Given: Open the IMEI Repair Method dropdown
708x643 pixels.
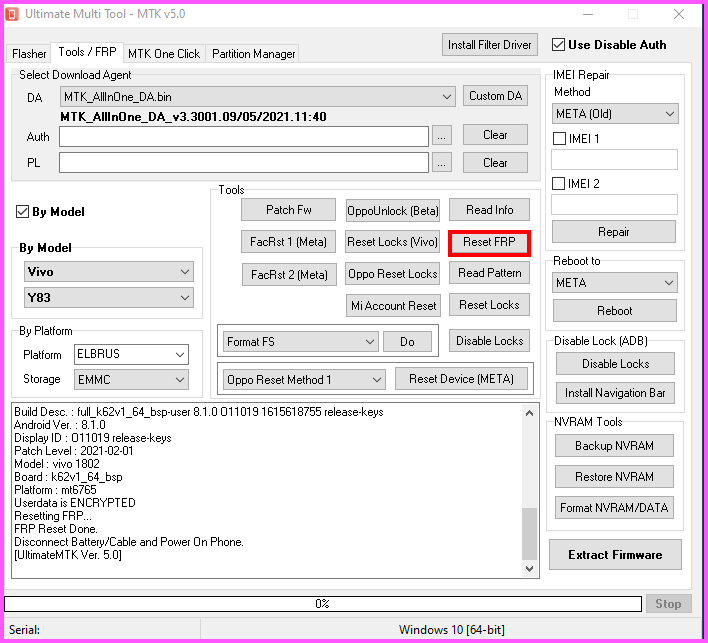Looking at the screenshot, I should (615, 114).
